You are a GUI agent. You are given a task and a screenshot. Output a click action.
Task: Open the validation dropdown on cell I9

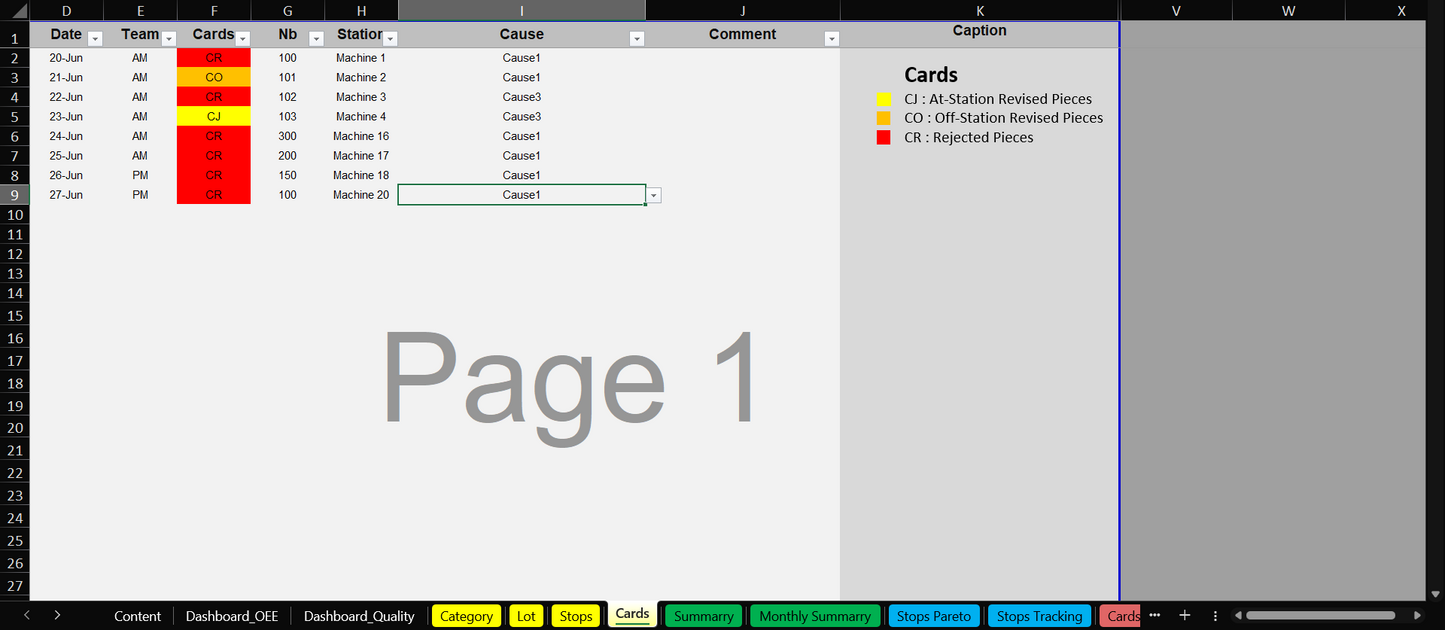[654, 195]
